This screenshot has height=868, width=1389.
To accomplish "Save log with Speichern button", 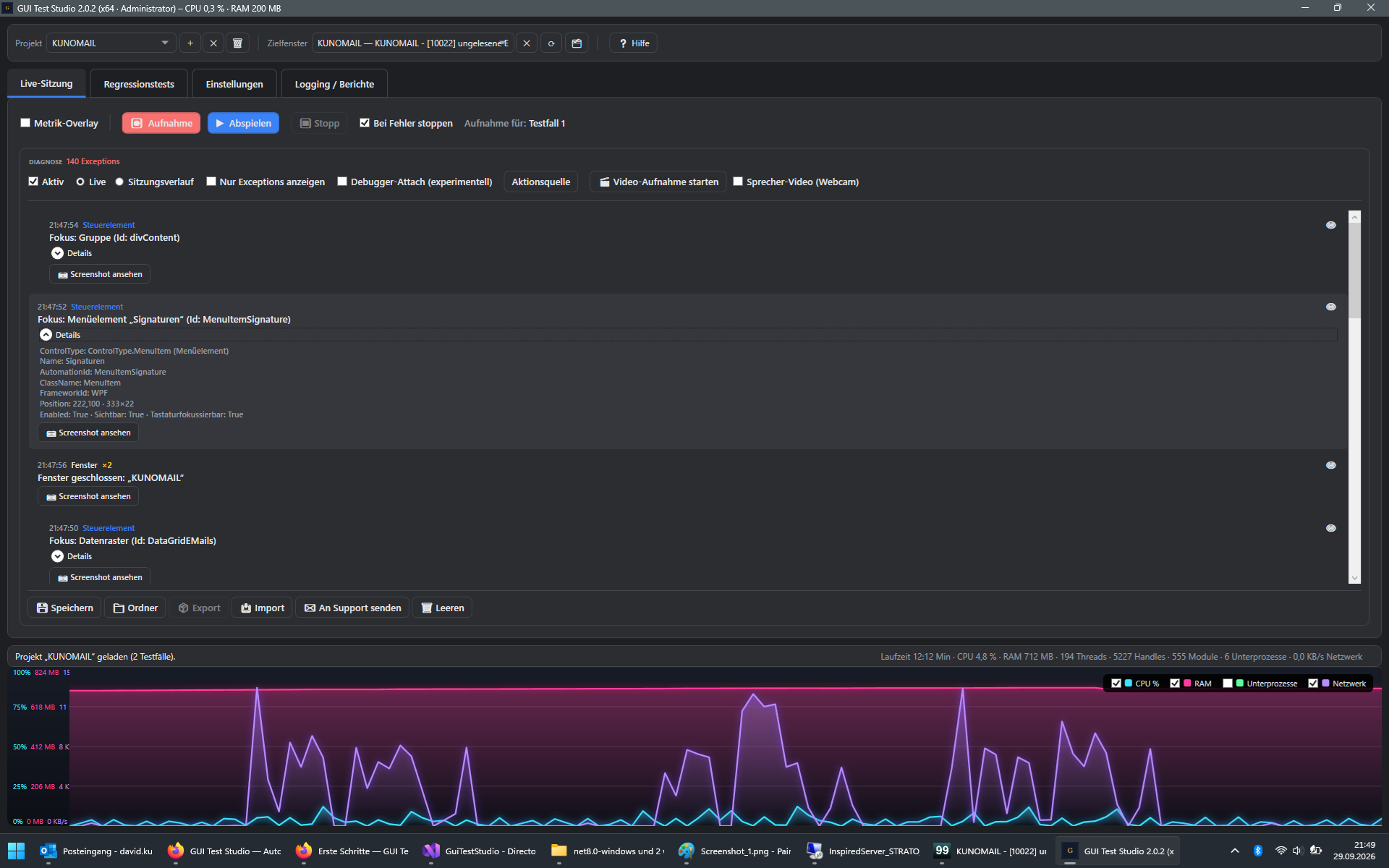I will tap(64, 608).
